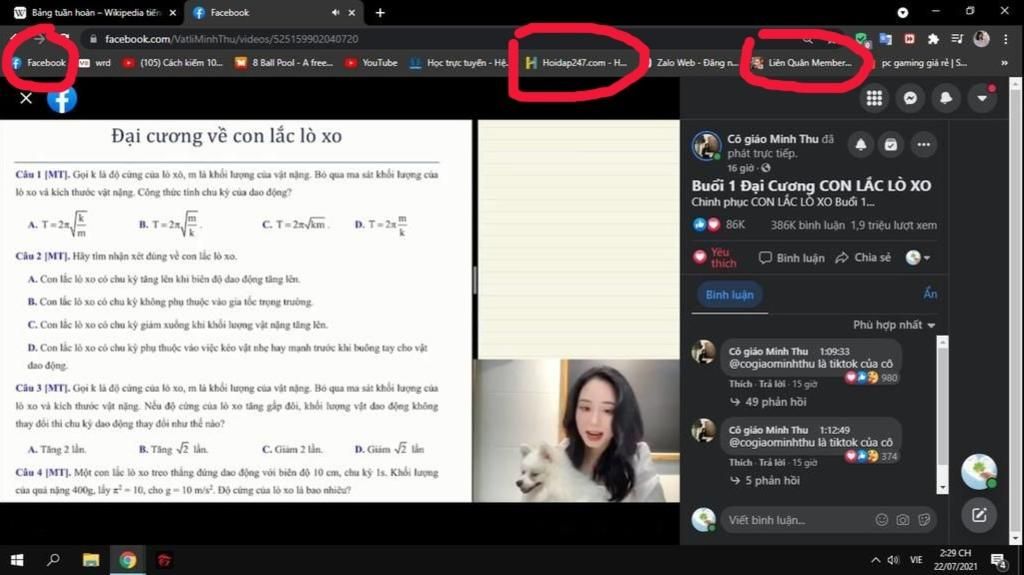This screenshot has width=1024, height=575.
Task: Open the Facebook menu grid icon
Action: point(874,98)
